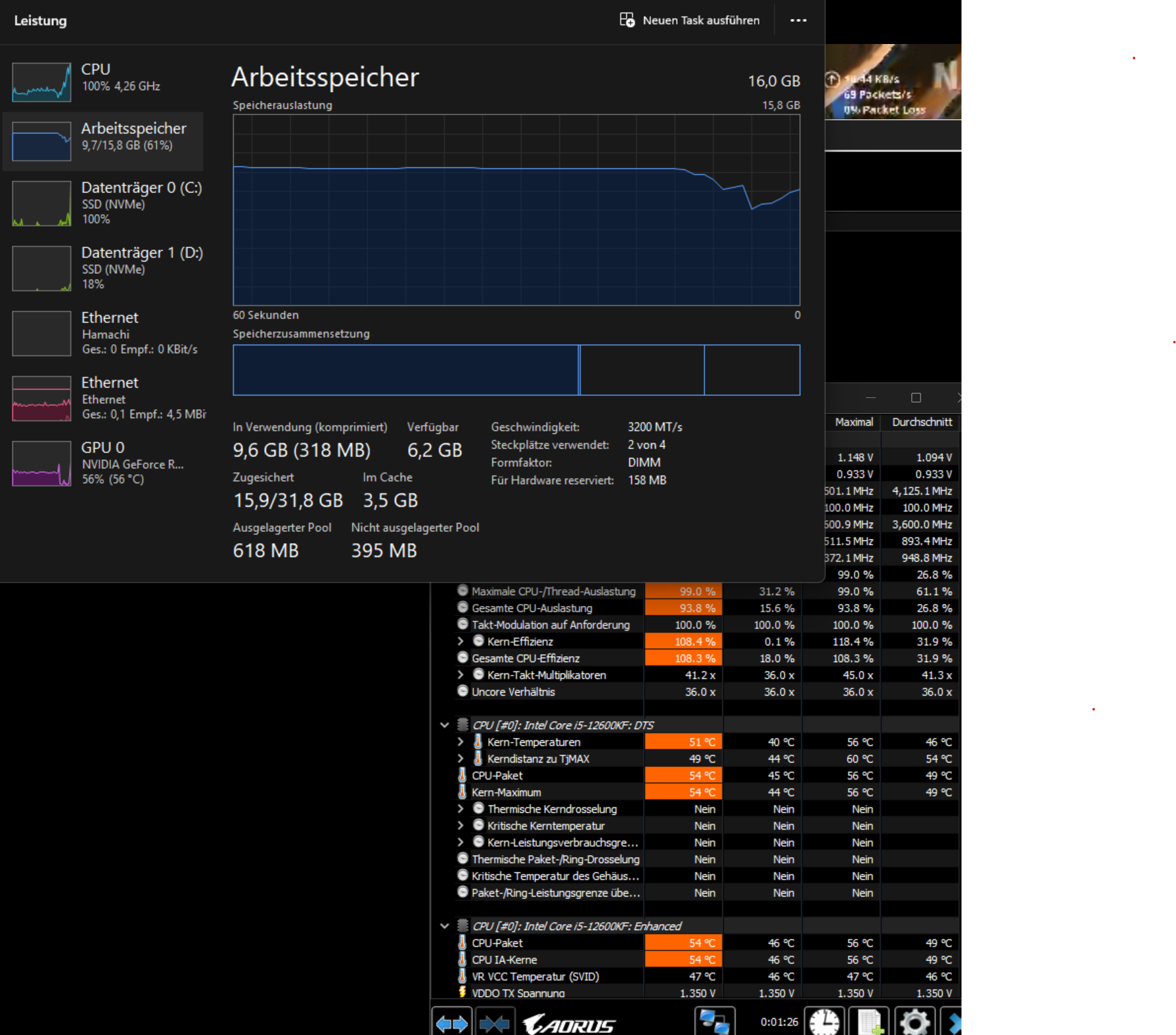Image resolution: width=1176 pixels, height=1035 pixels.
Task: Click Neuen Task ausführen button
Action: 690,20
